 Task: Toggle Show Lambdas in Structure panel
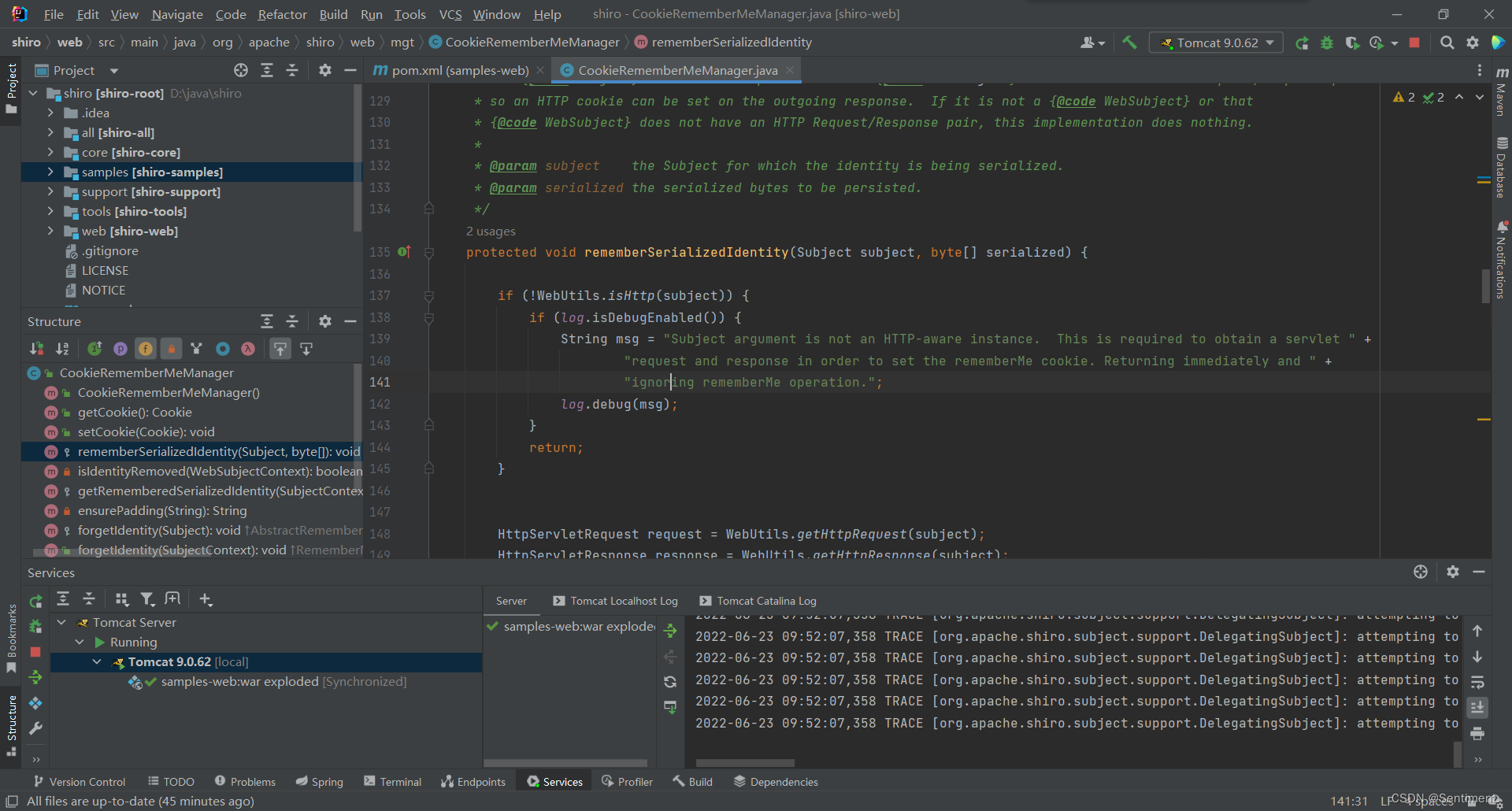pos(248,348)
